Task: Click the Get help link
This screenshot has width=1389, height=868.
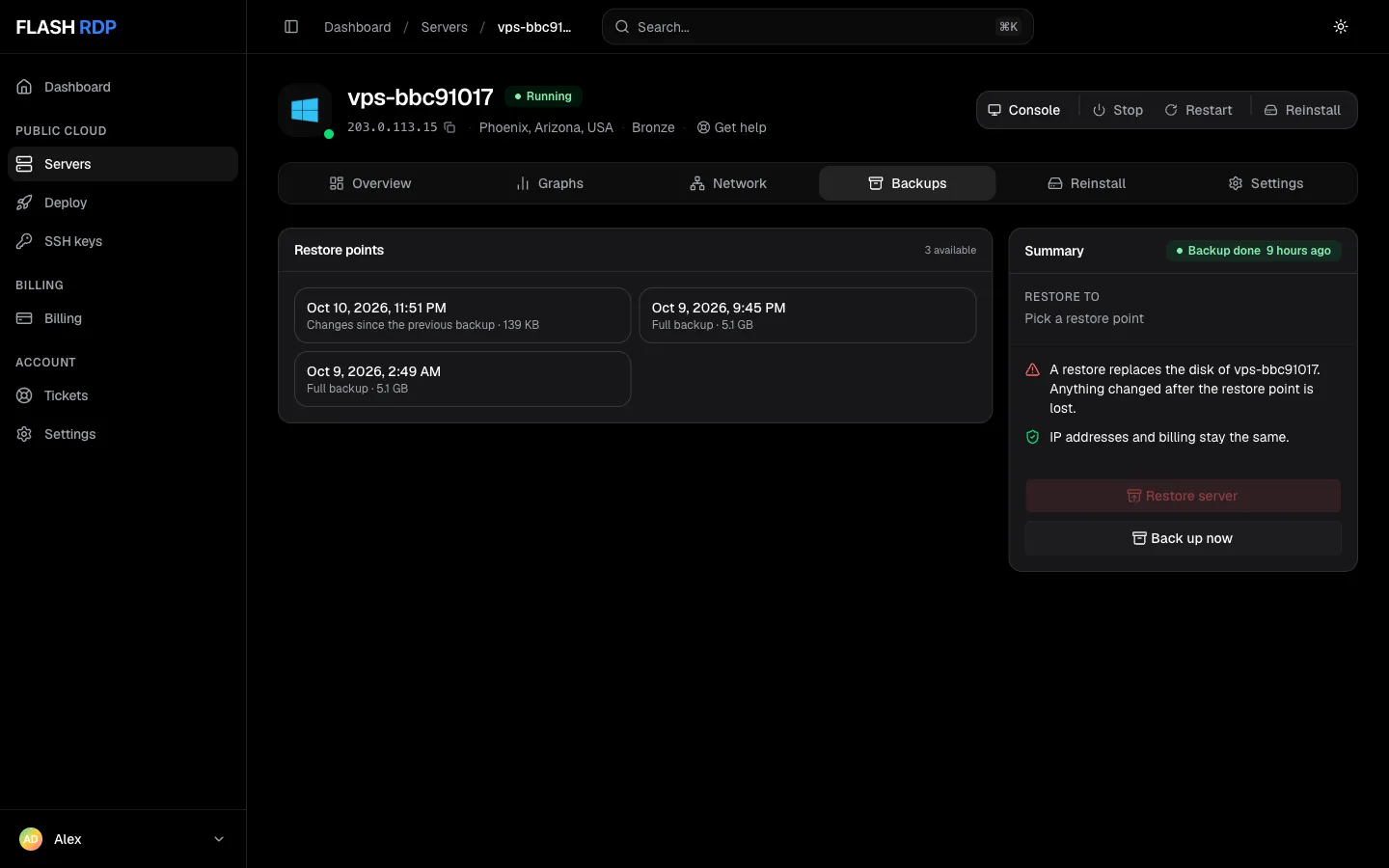Action: pyautogui.click(x=732, y=127)
